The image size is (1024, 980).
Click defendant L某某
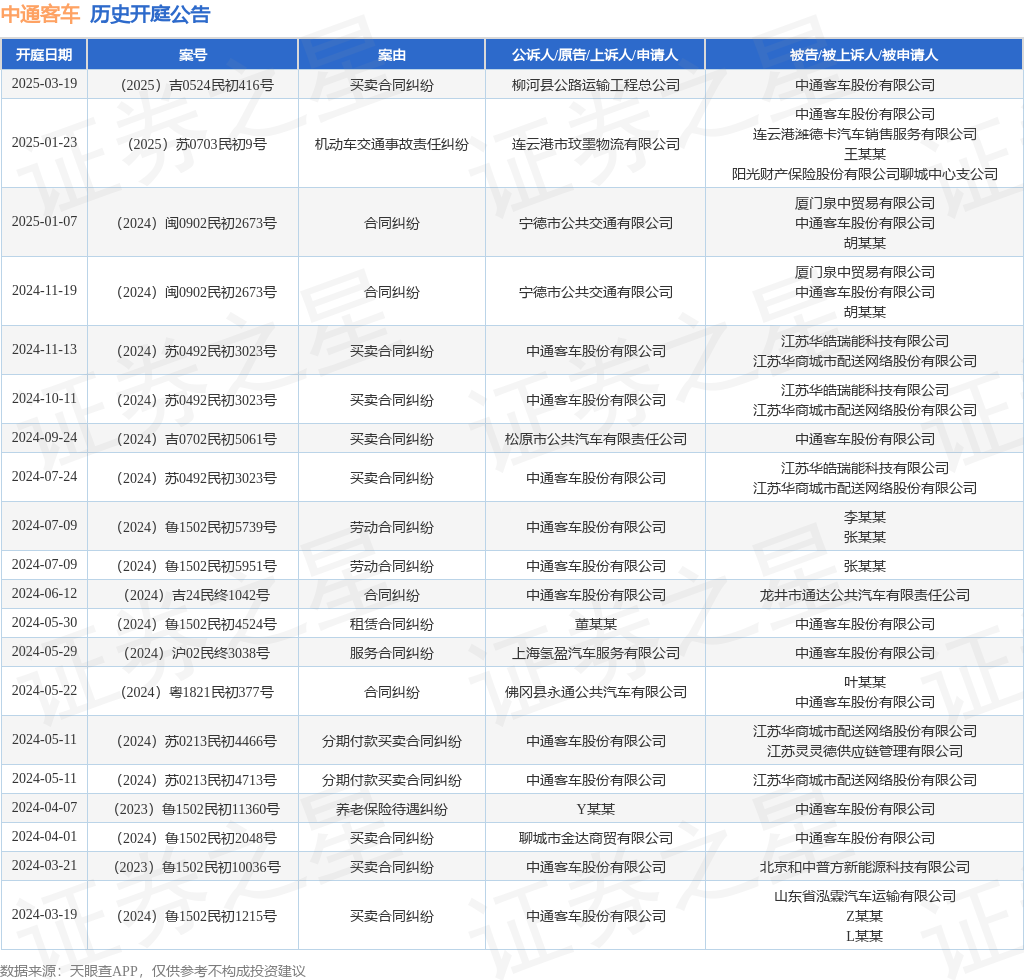865,936
